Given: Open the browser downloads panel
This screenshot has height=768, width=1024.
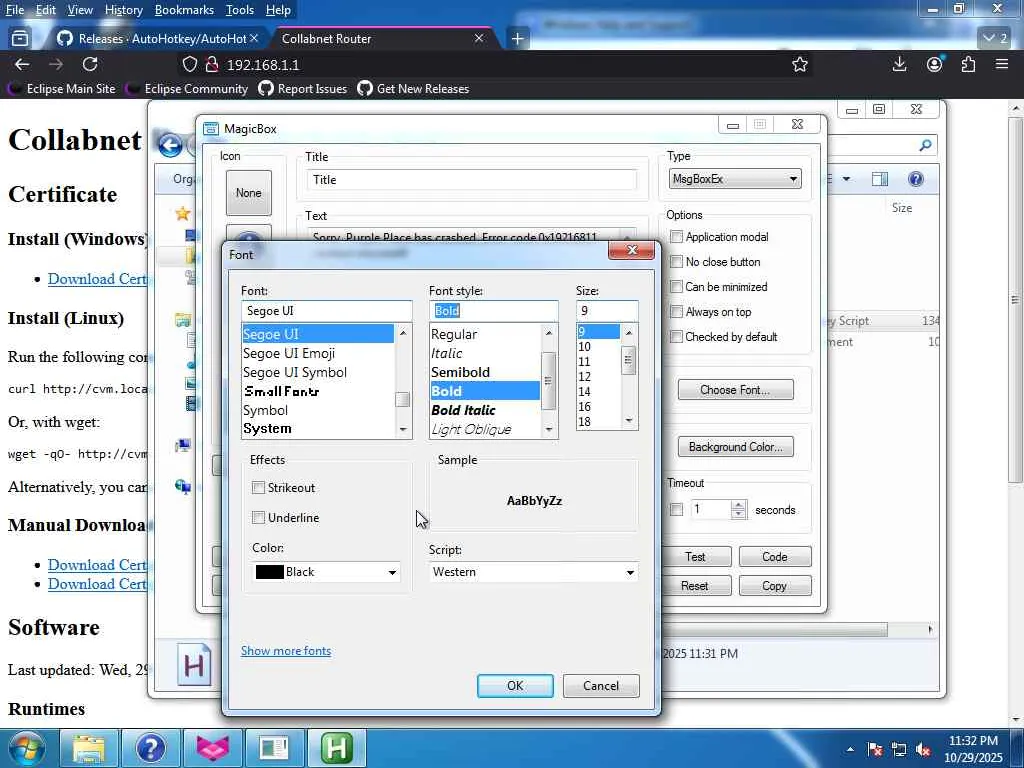Looking at the screenshot, I should click(x=899, y=64).
